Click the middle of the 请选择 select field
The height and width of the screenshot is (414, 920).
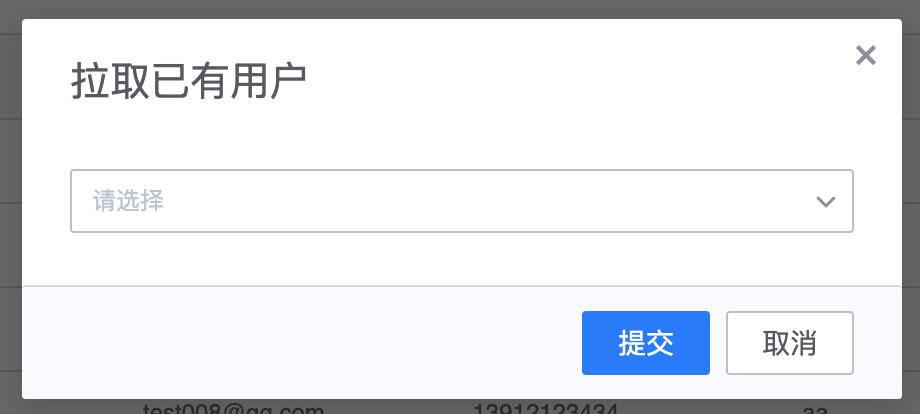[462, 201]
